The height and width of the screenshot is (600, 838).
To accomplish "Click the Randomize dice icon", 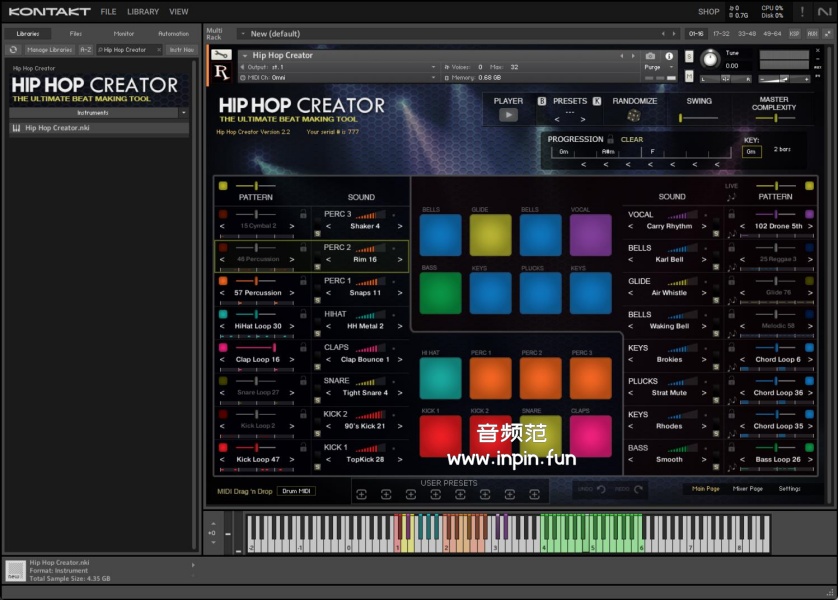I will pos(634,116).
